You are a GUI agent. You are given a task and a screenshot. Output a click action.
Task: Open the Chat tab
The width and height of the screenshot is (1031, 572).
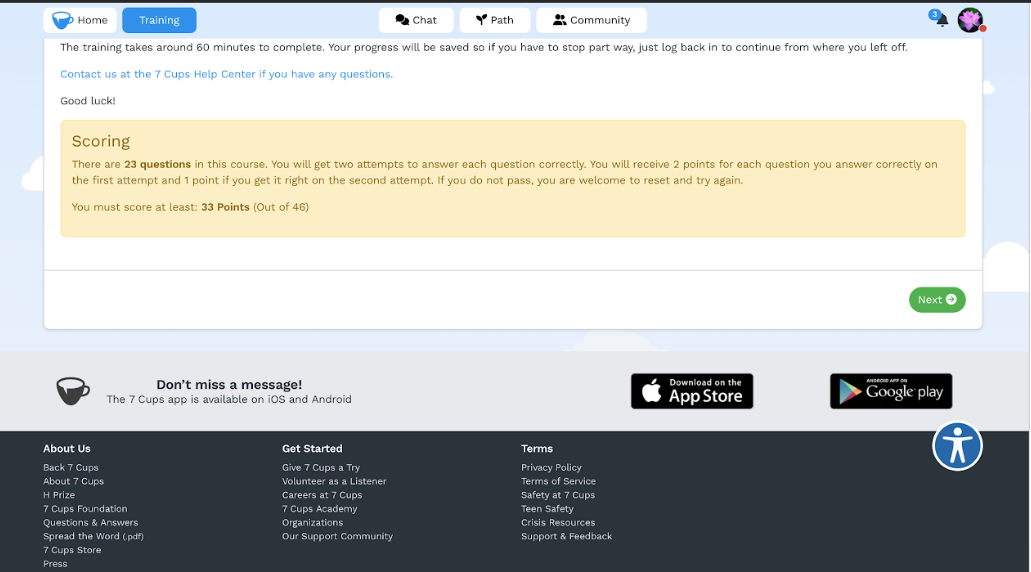[416, 20]
